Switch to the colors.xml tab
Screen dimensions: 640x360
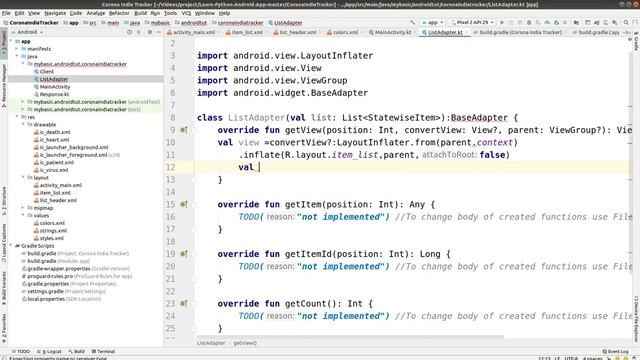click(x=345, y=32)
